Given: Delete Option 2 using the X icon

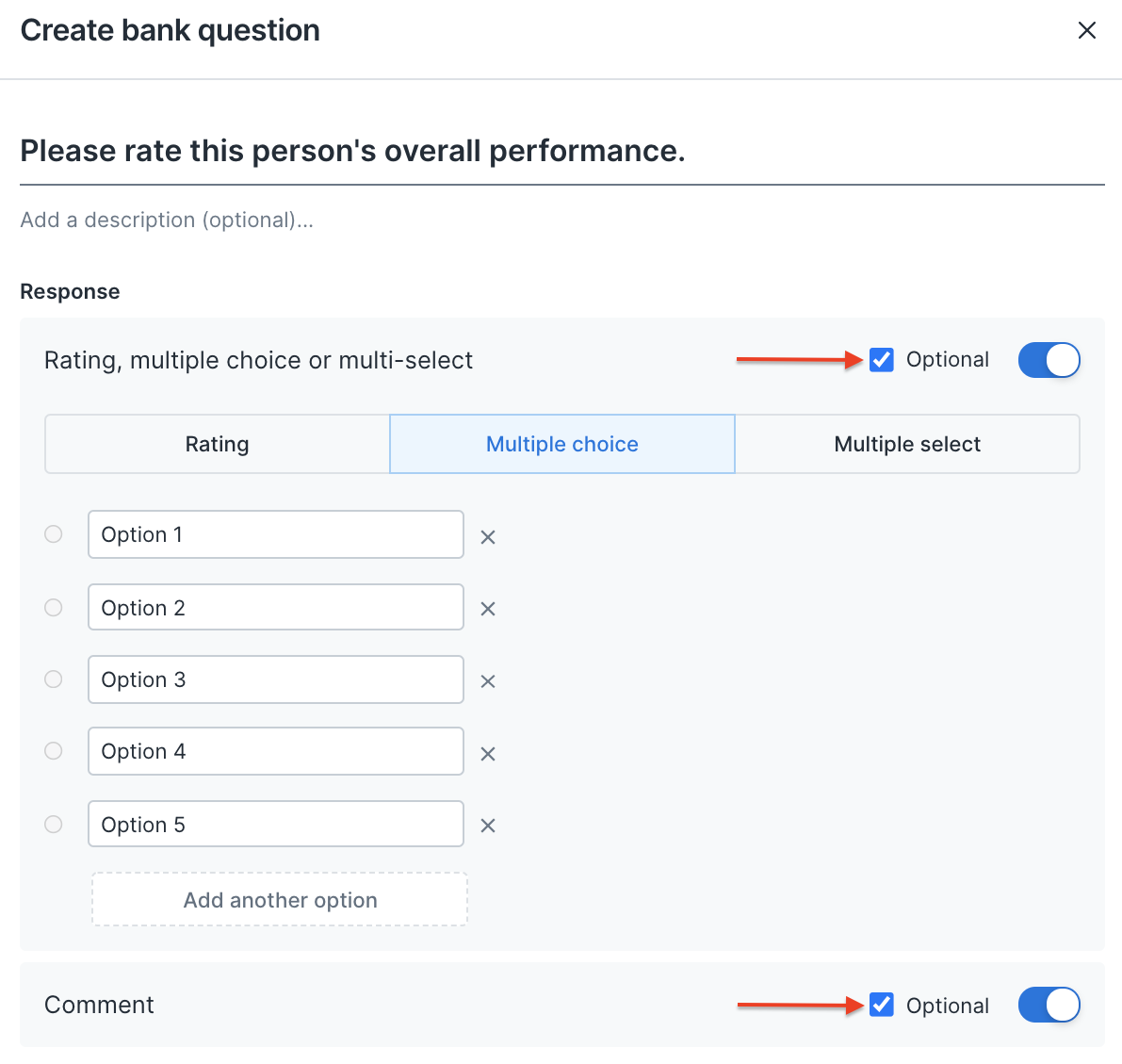Looking at the screenshot, I should click(x=488, y=609).
